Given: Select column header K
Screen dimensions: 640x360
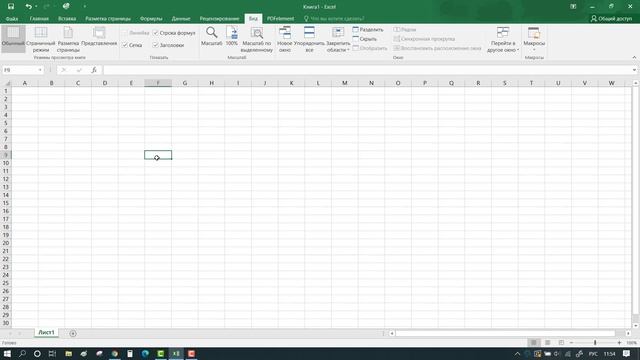Looking at the screenshot, I should pos(291,83).
